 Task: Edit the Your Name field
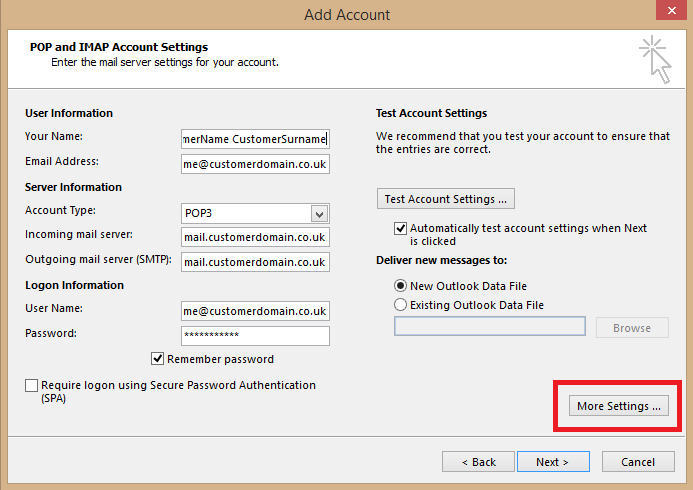coord(255,139)
